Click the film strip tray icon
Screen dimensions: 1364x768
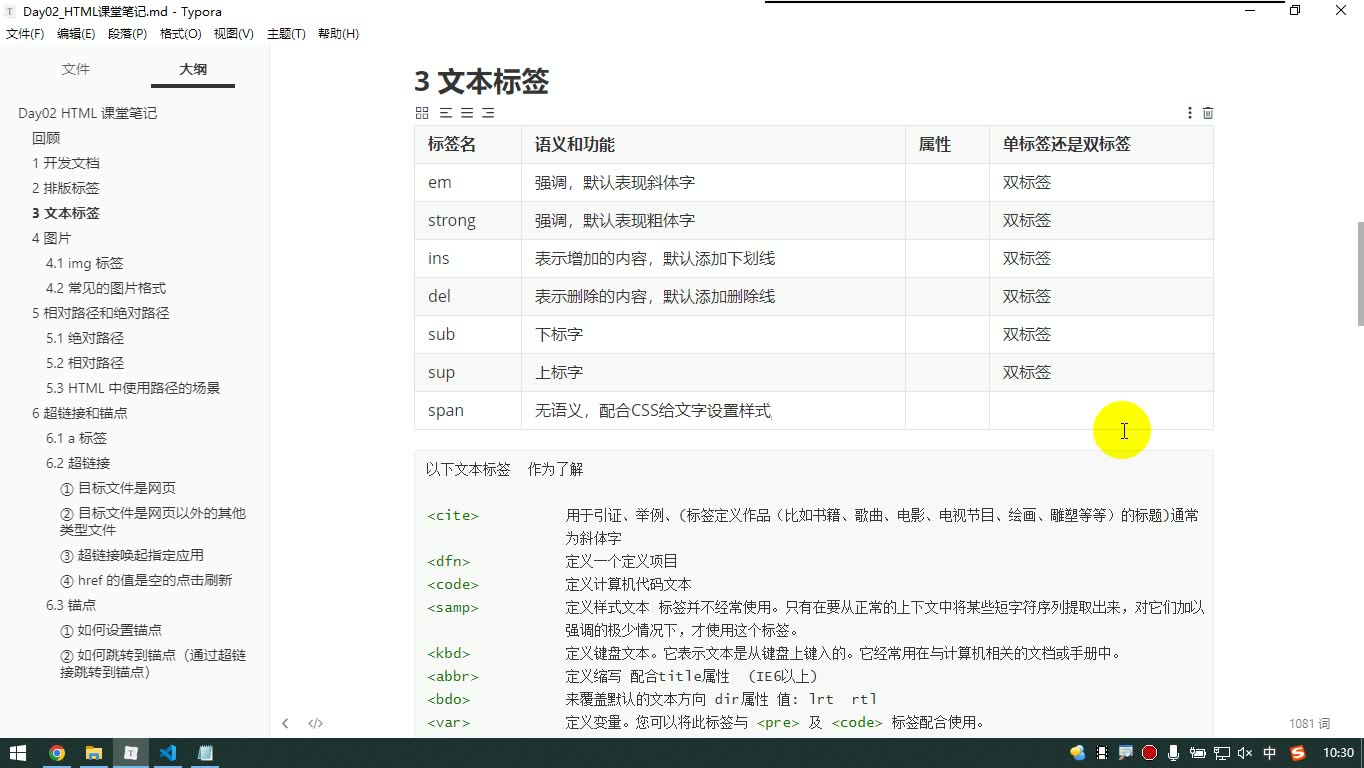pos(1102,753)
